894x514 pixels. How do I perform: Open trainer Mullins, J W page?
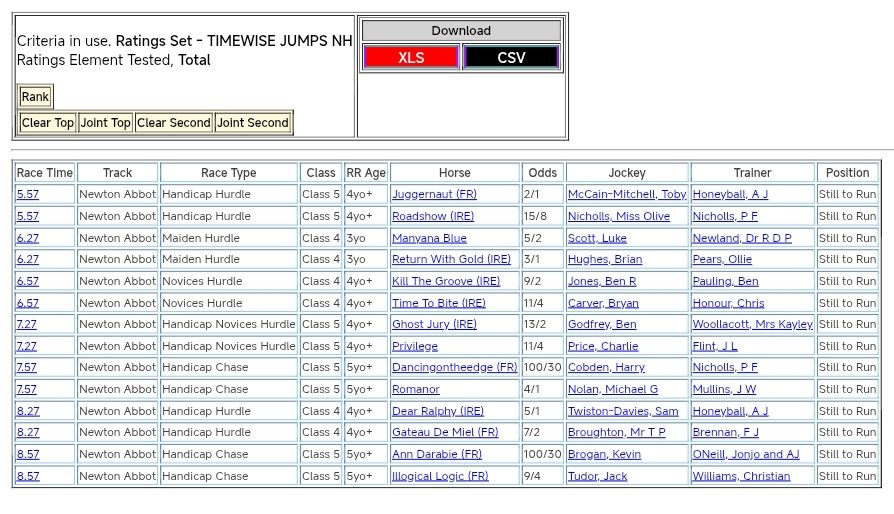(x=724, y=390)
